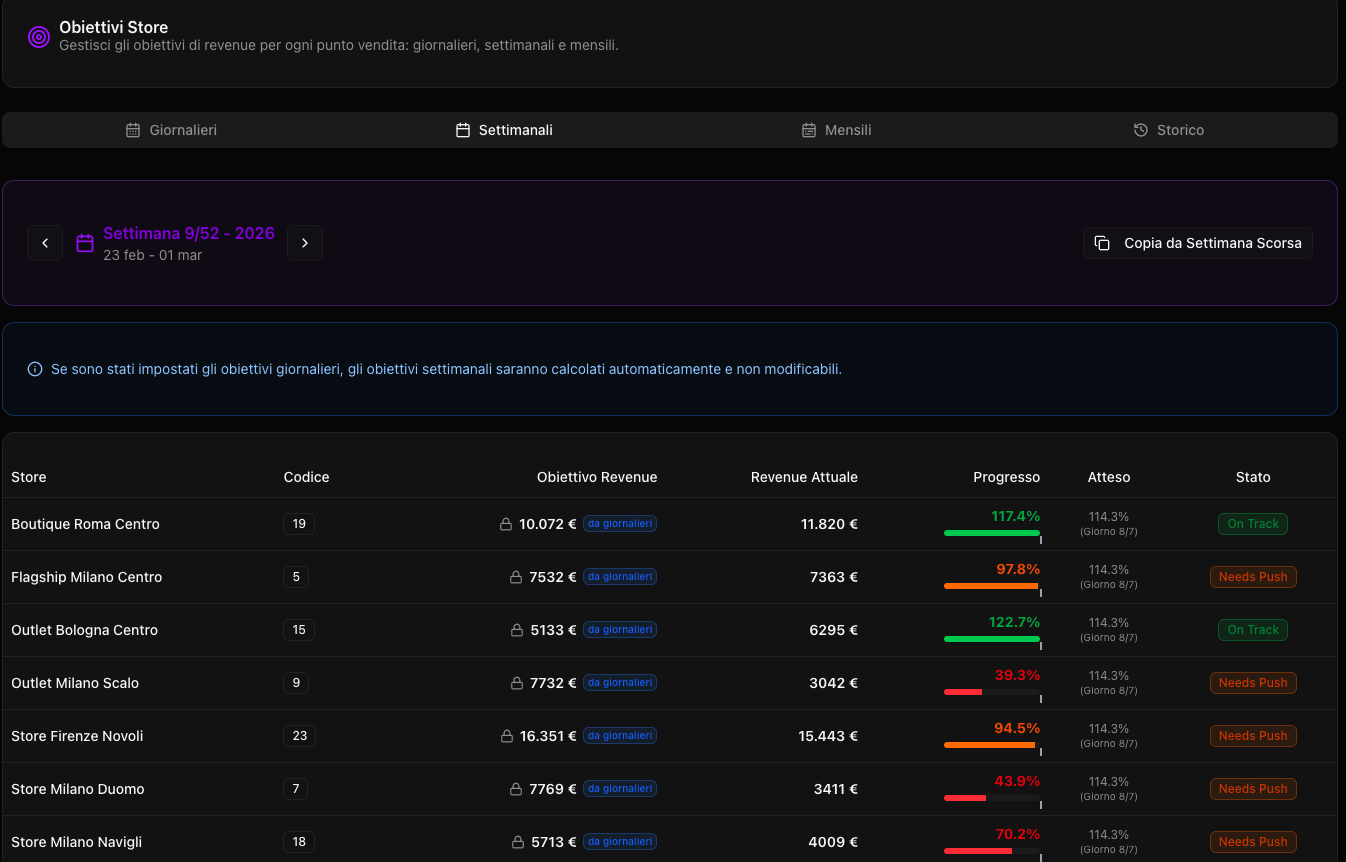Click the green progress bar for Boutique Roma Centro
The width and height of the screenshot is (1346, 862).
coord(991,533)
